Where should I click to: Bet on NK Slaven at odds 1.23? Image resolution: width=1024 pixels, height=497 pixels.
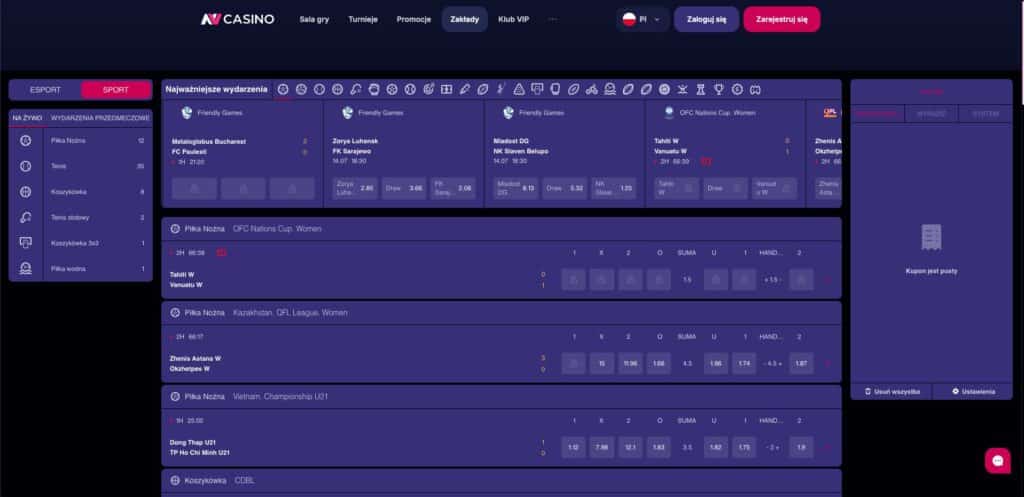pos(614,188)
